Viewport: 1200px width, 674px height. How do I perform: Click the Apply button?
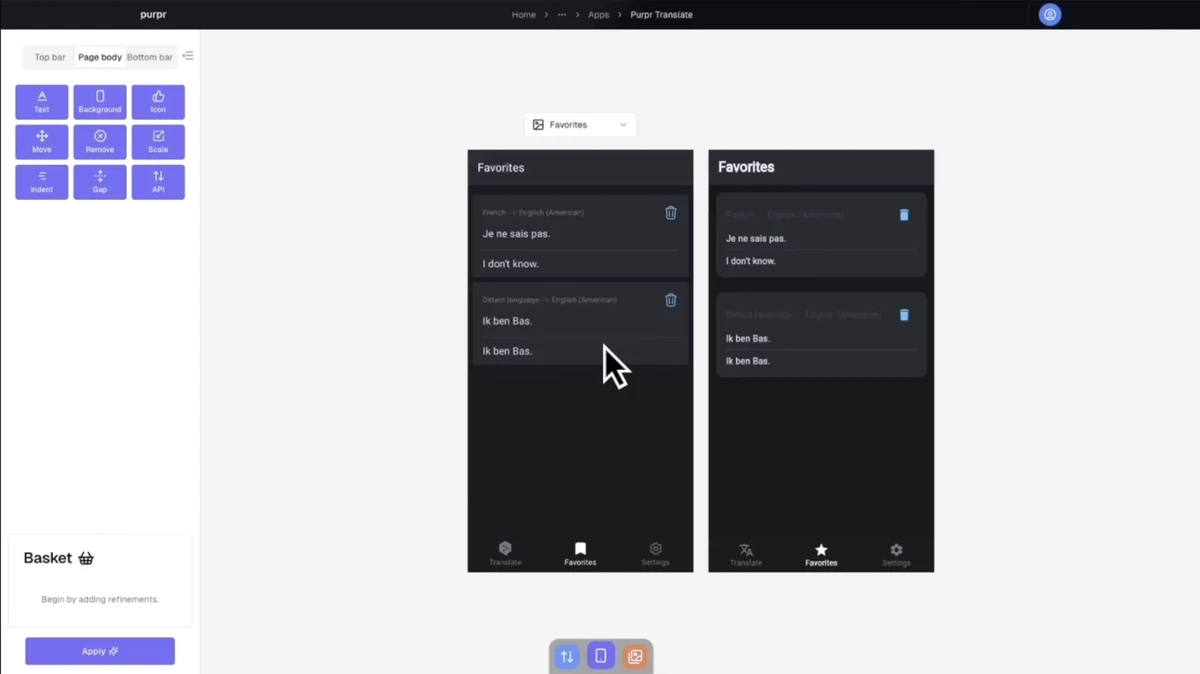pos(100,651)
